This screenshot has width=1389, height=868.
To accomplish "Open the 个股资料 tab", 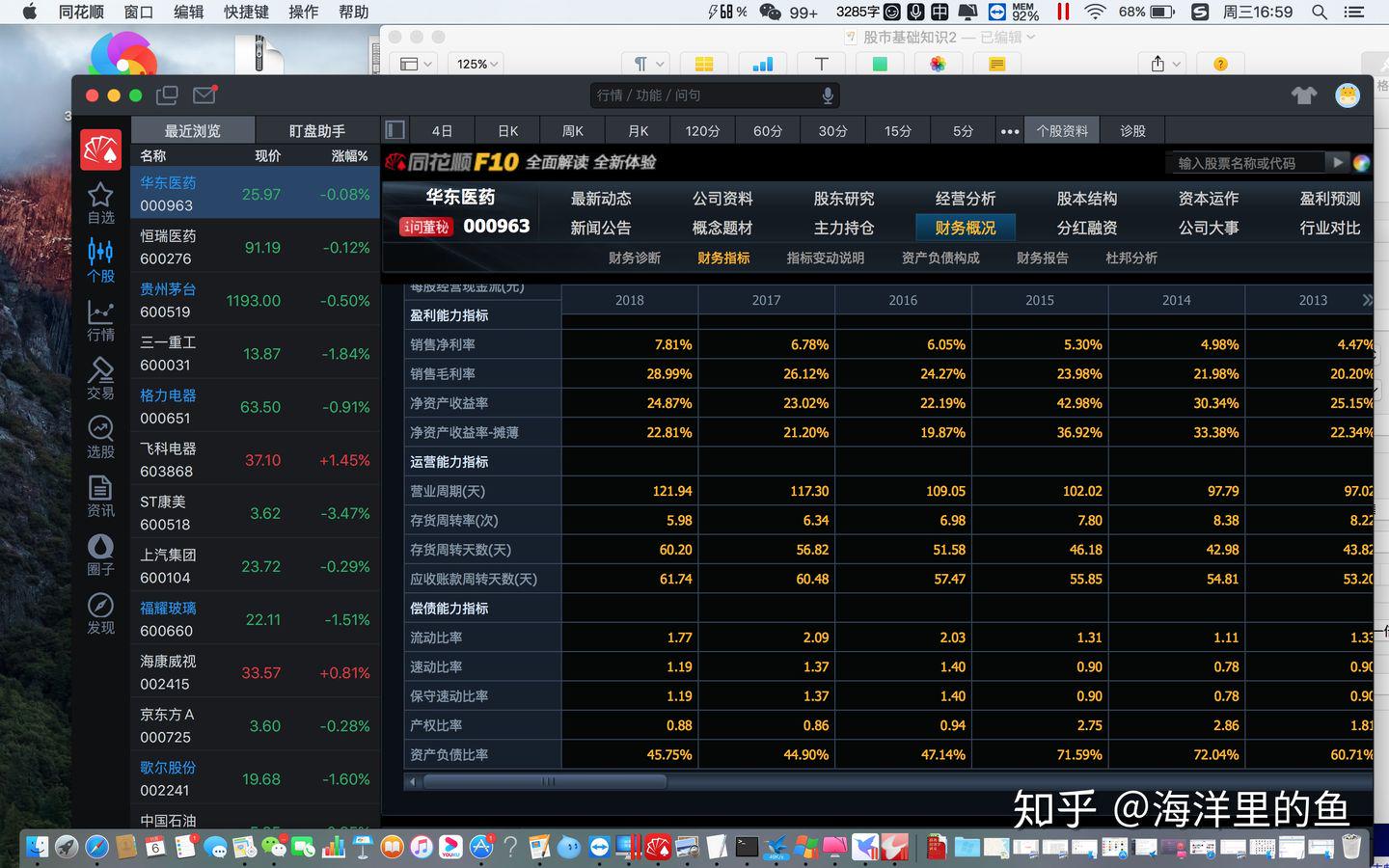I will click(1062, 130).
